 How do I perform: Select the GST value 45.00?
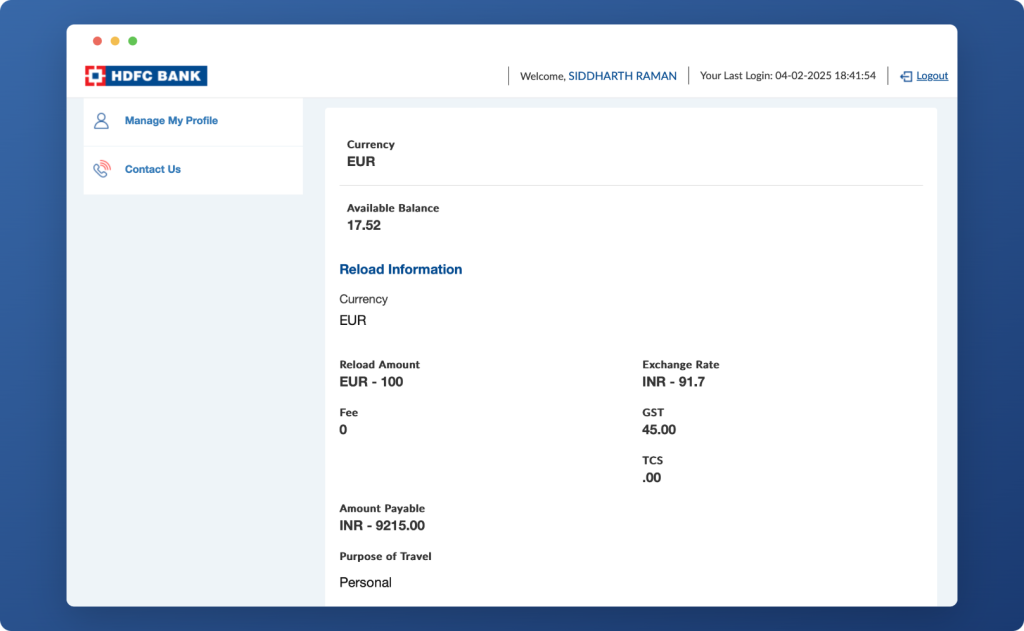661,429
